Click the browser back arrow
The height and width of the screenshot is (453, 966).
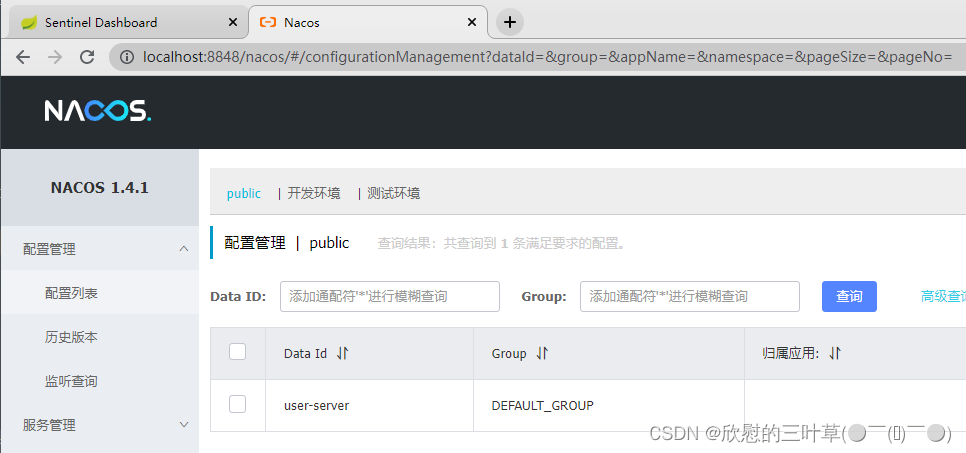click(23, 57)
